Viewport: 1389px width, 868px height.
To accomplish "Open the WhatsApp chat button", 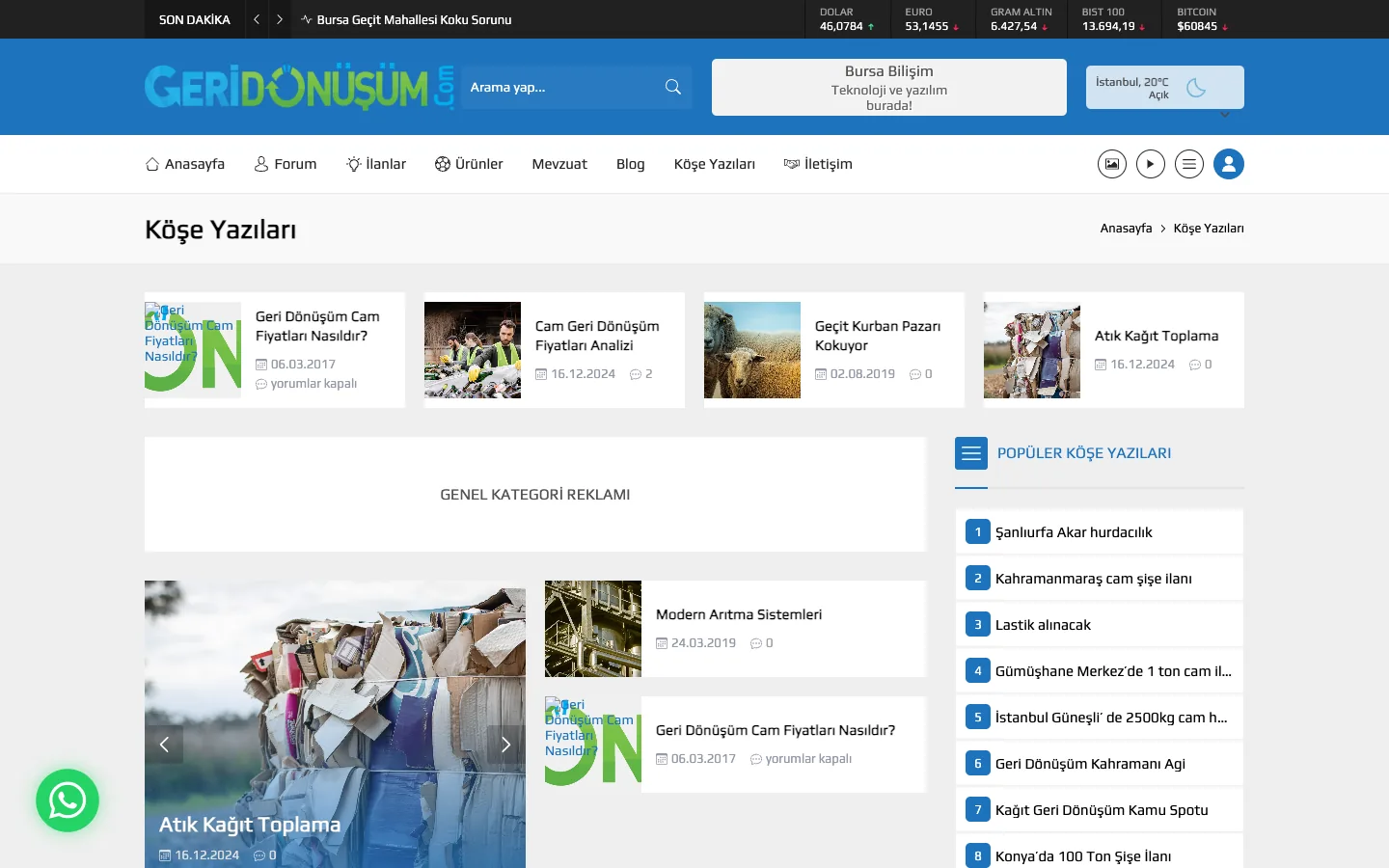I will [x=68, y=800].
